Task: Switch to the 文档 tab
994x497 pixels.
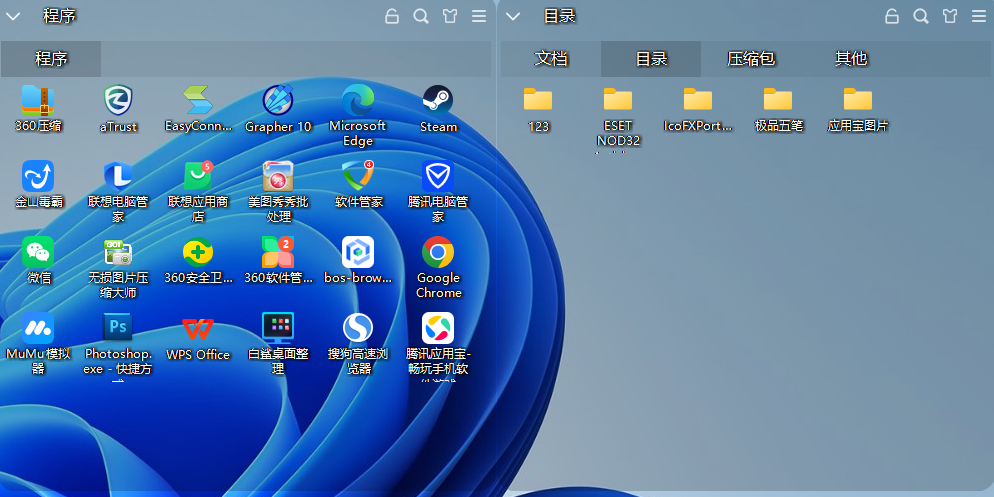Action: 551,59
